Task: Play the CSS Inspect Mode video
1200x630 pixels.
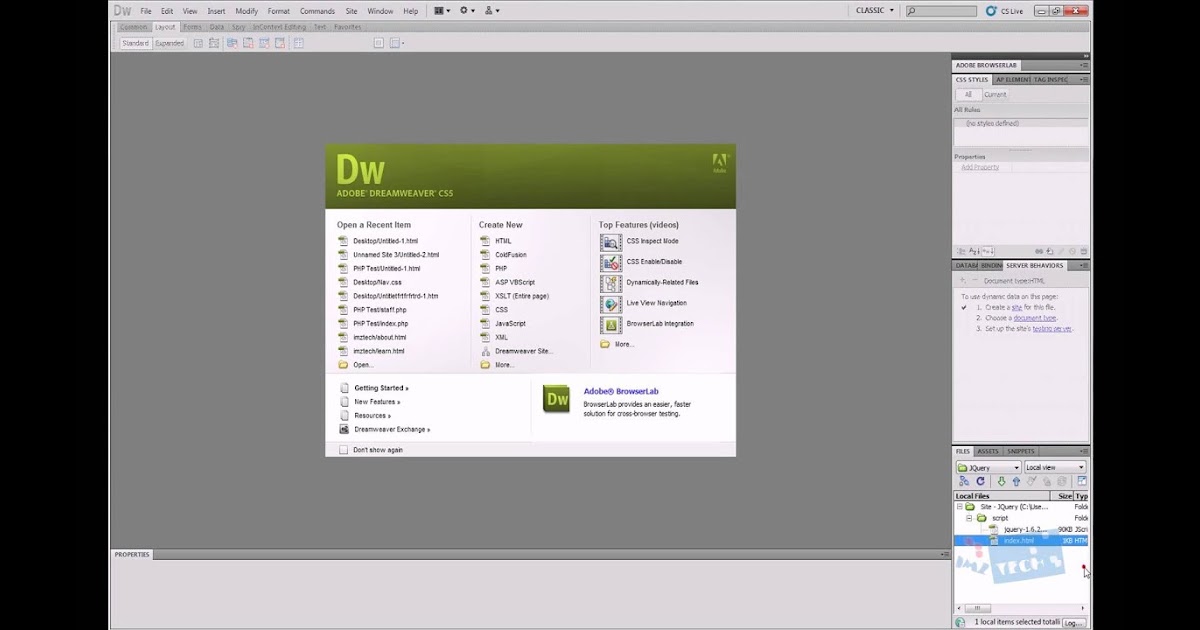Action: tap(652, 241)
